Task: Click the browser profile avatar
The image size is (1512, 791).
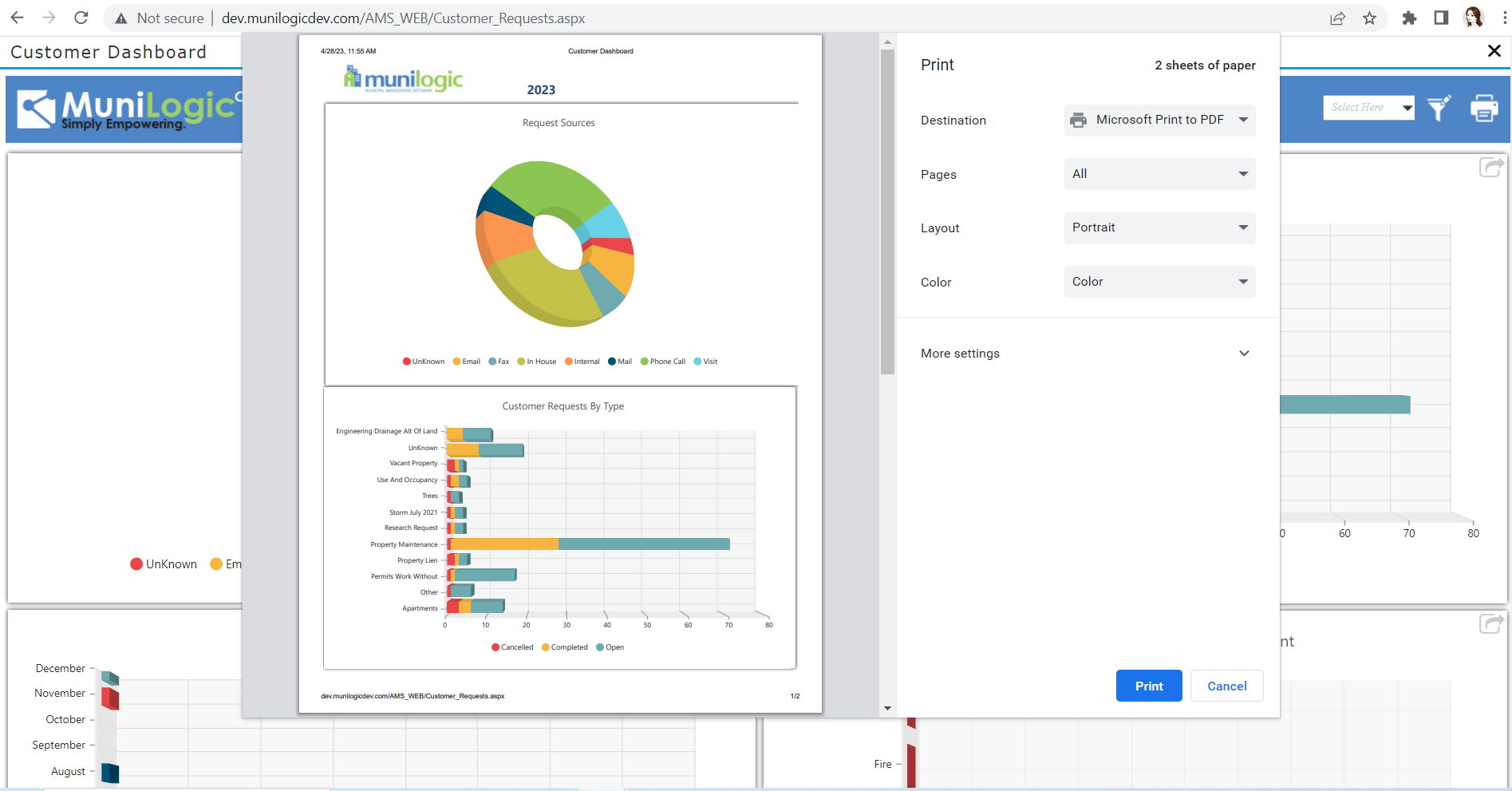Action: click(1473, 18)
